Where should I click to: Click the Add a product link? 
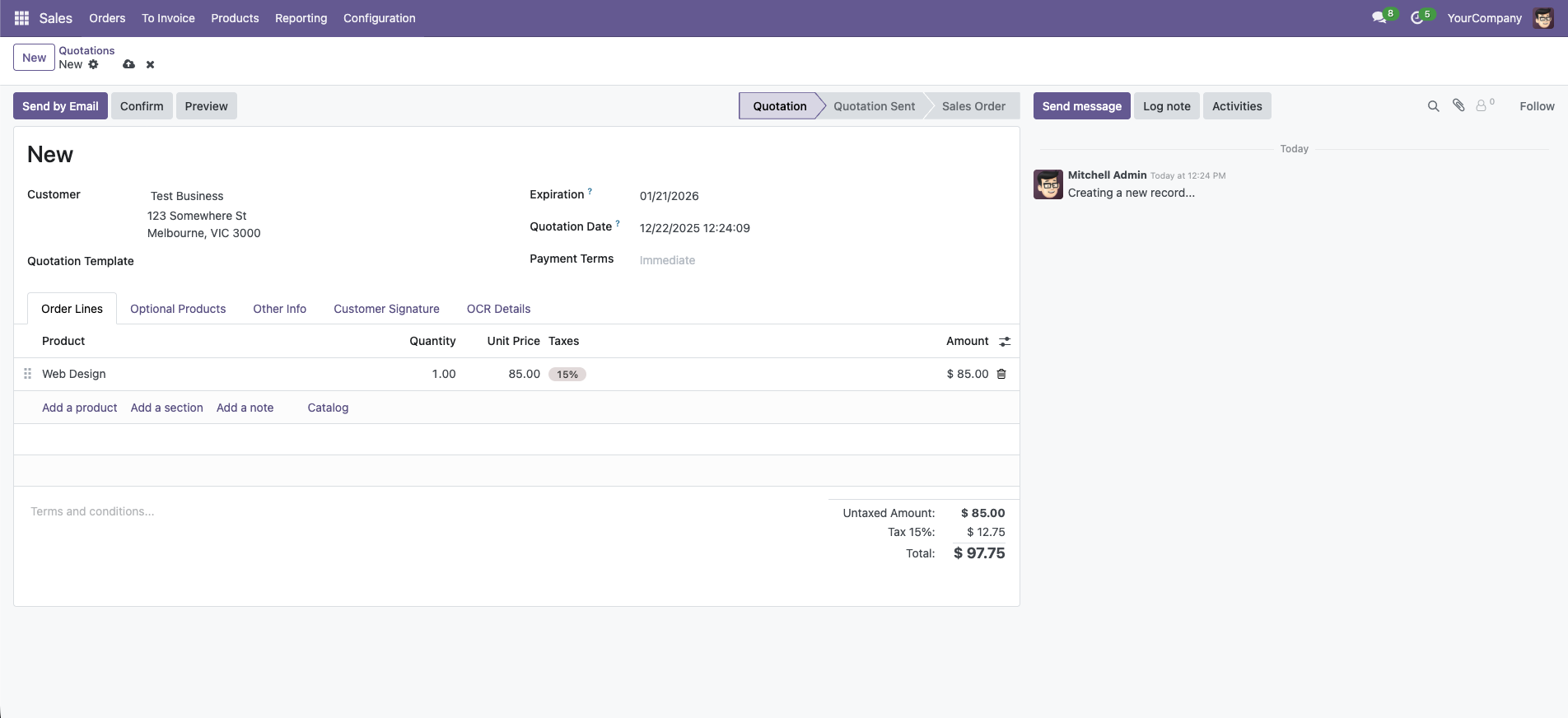(80, 408)
